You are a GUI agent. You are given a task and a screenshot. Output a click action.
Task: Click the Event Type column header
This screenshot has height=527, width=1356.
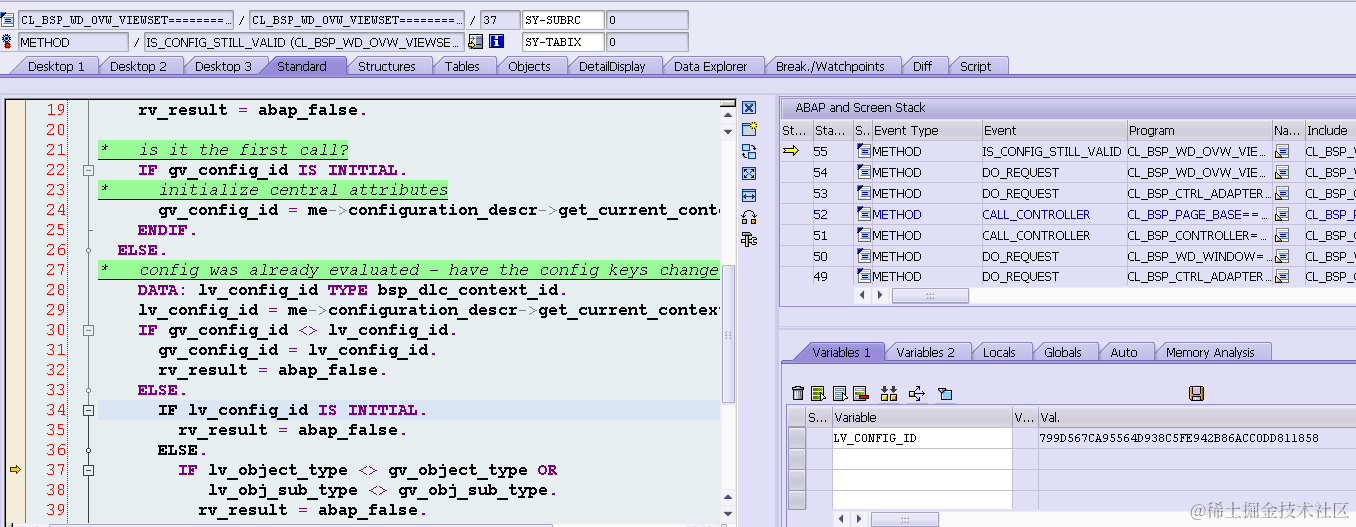926,130
